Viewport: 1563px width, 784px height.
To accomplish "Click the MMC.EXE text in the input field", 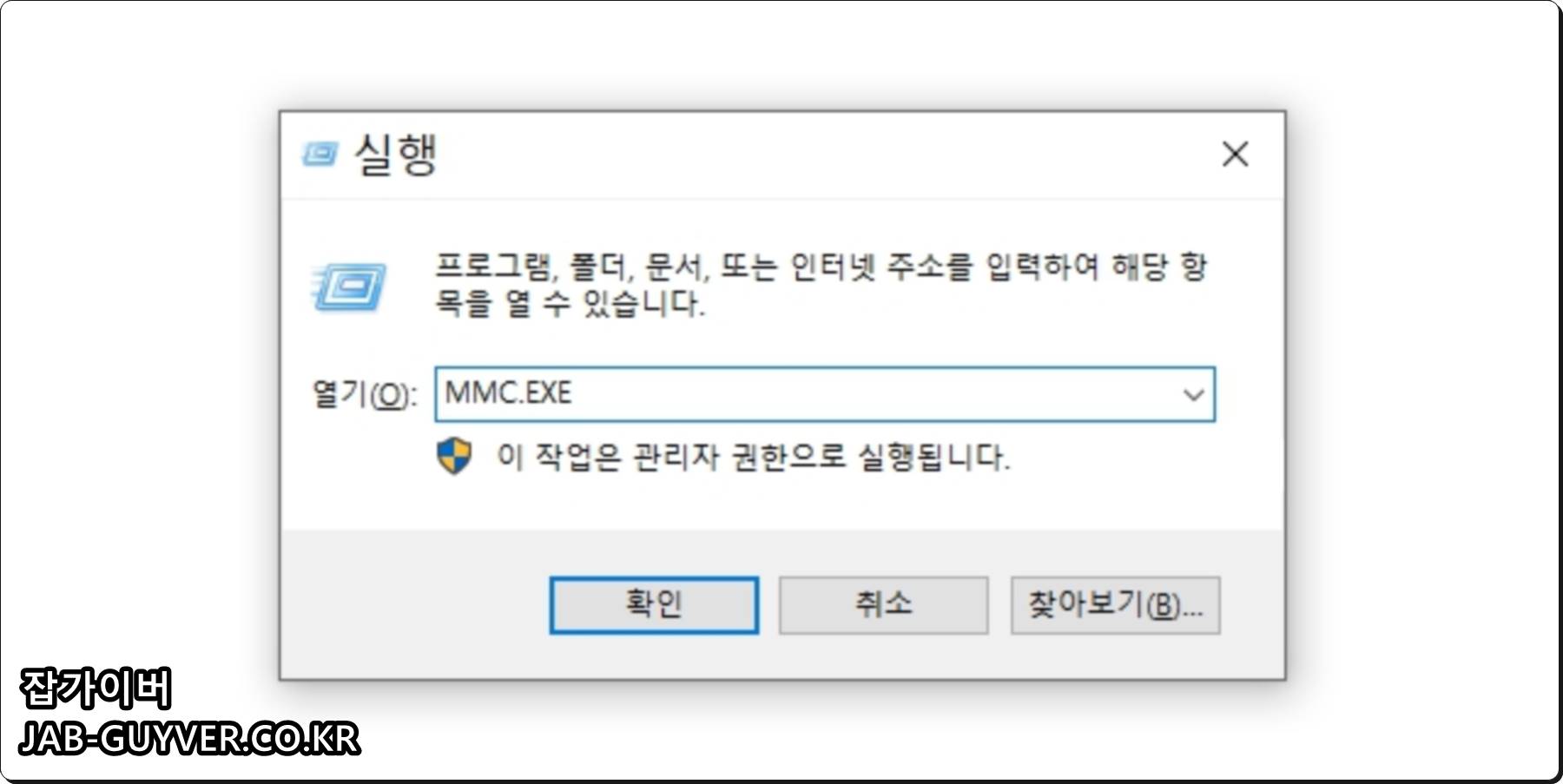I will (509, 393).
